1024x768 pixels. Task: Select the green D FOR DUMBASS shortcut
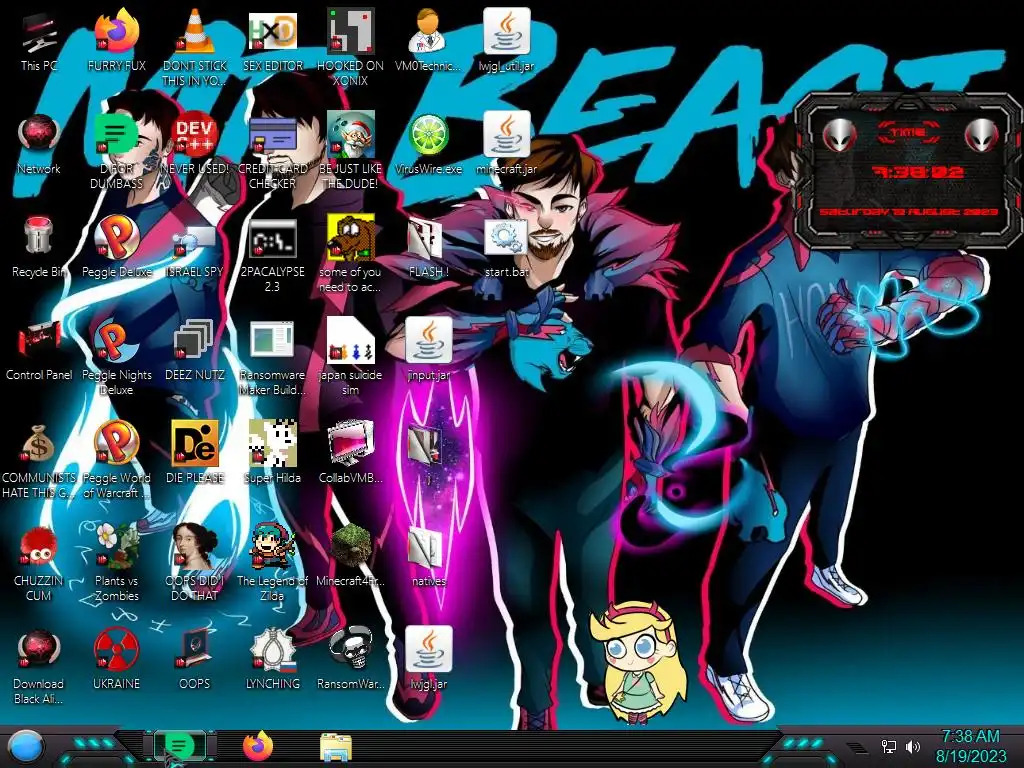(116, 152)
